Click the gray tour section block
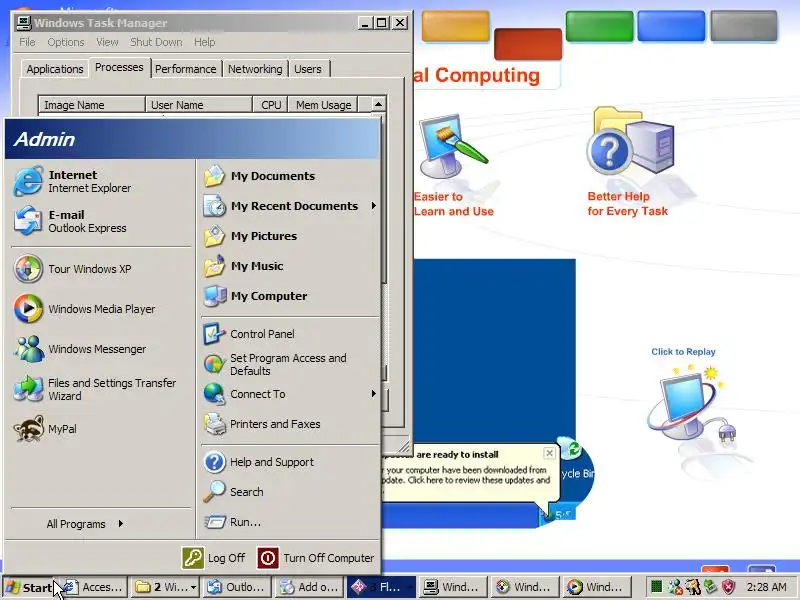Screen dimensions: 800x600 [x=744, y=26]
